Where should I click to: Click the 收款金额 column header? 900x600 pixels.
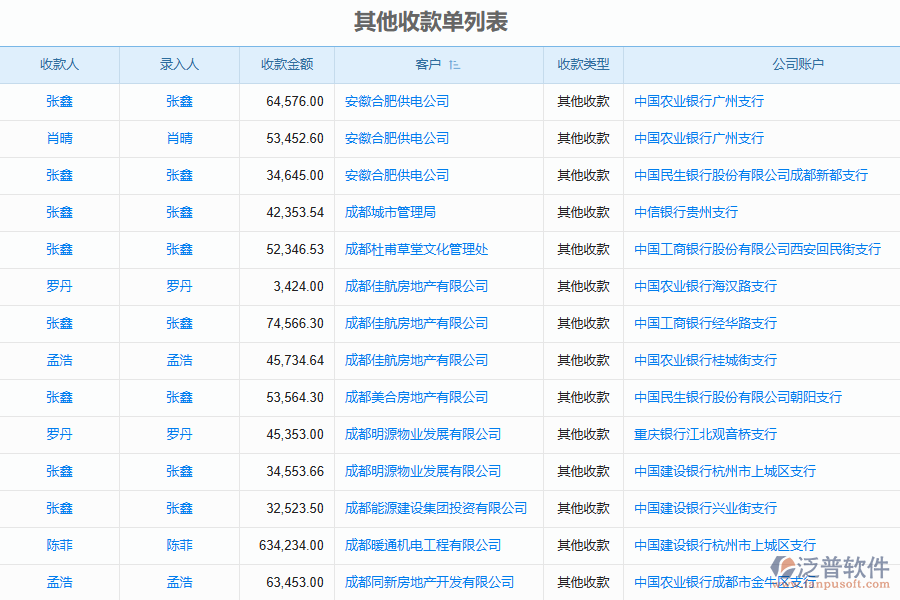pyautogui.click(x=287, y=64)
